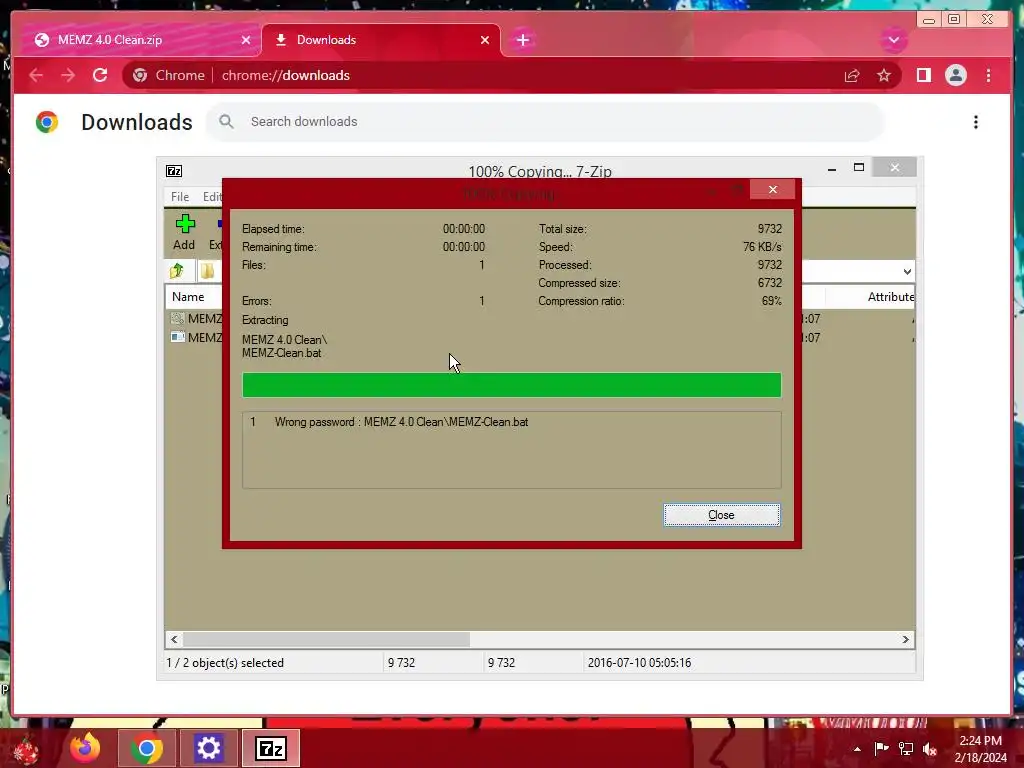Go forward in Chrome
1024x768 pixels.
[68, 75]
